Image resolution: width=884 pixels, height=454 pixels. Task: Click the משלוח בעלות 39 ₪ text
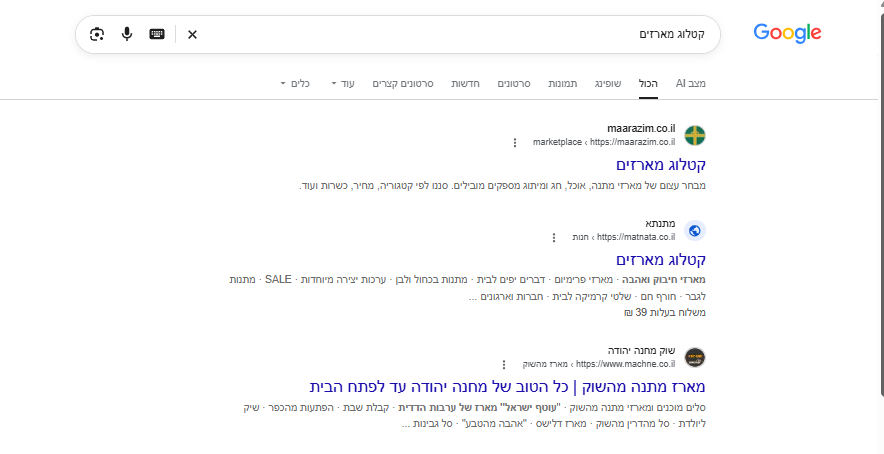click(x=665, y=312)
